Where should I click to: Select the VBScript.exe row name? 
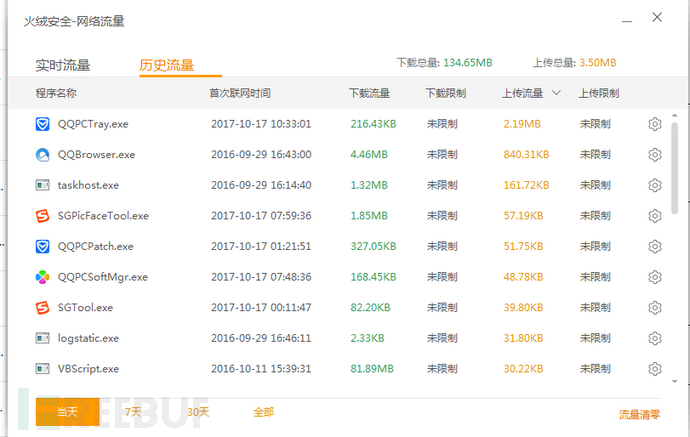click(x=88, y=369)
